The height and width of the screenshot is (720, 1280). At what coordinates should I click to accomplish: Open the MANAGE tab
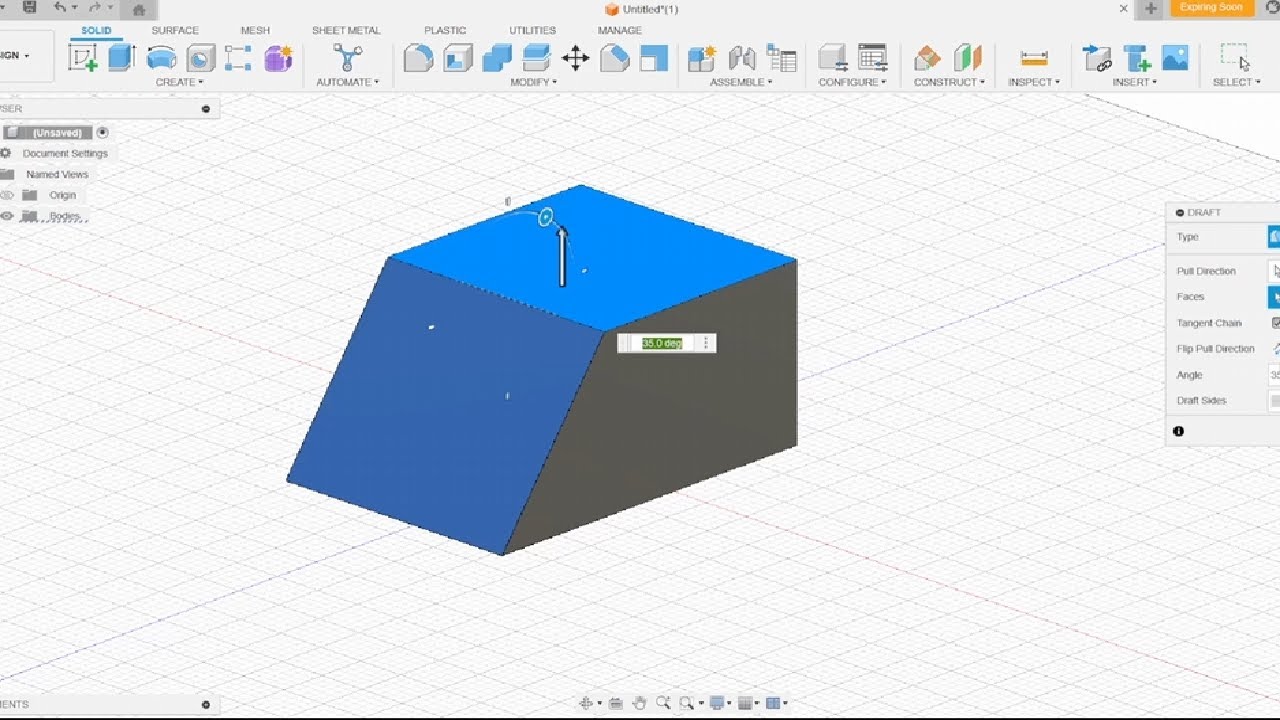[620, 30]
